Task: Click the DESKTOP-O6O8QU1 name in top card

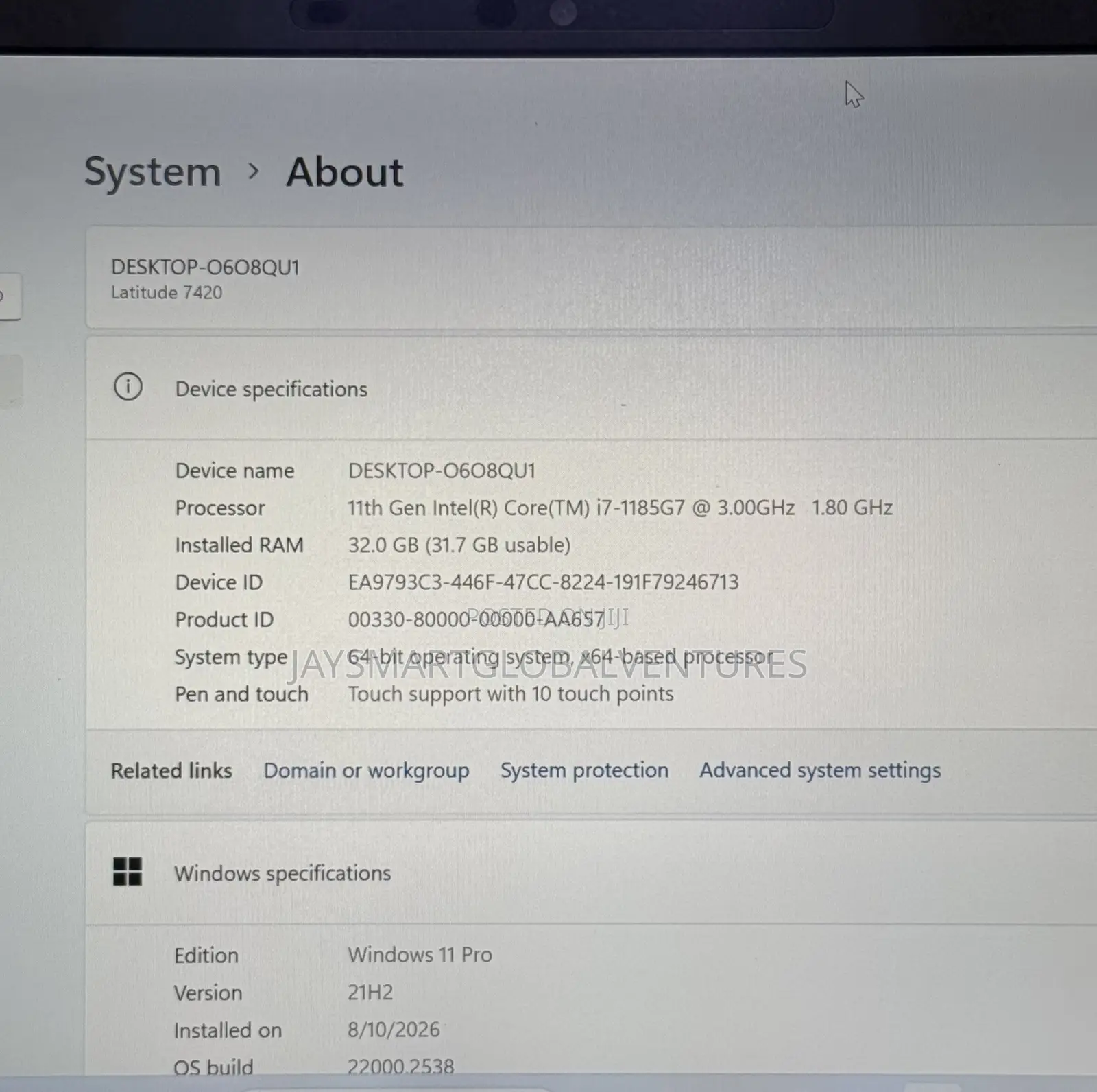Action: [x=206, y=268]
